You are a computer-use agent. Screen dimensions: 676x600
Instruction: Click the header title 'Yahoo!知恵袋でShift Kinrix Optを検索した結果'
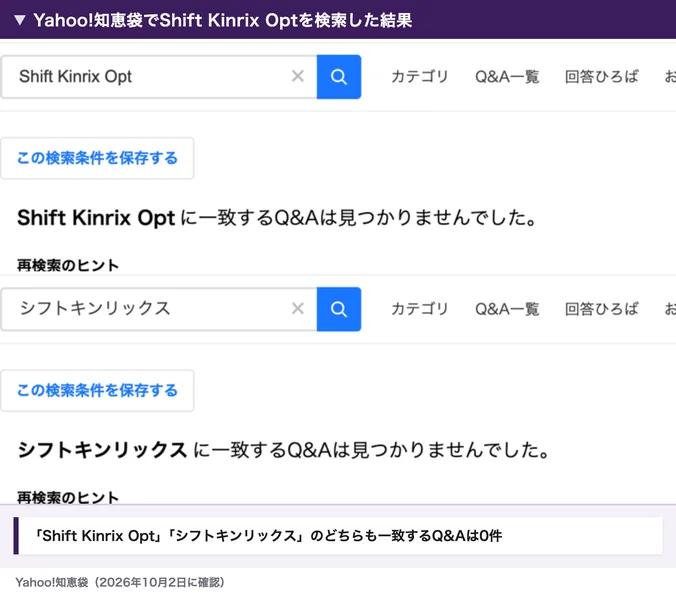(223, 20)
